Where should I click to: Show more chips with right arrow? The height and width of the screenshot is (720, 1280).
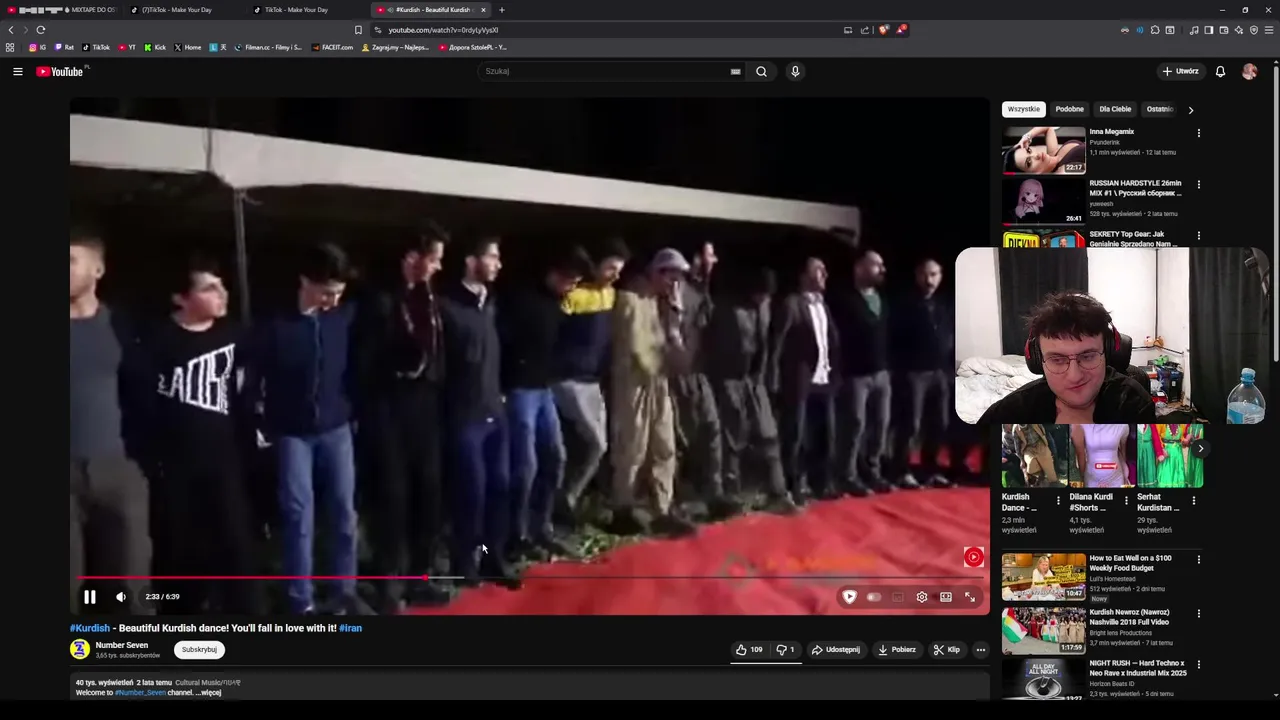[x=1190, y=110]
